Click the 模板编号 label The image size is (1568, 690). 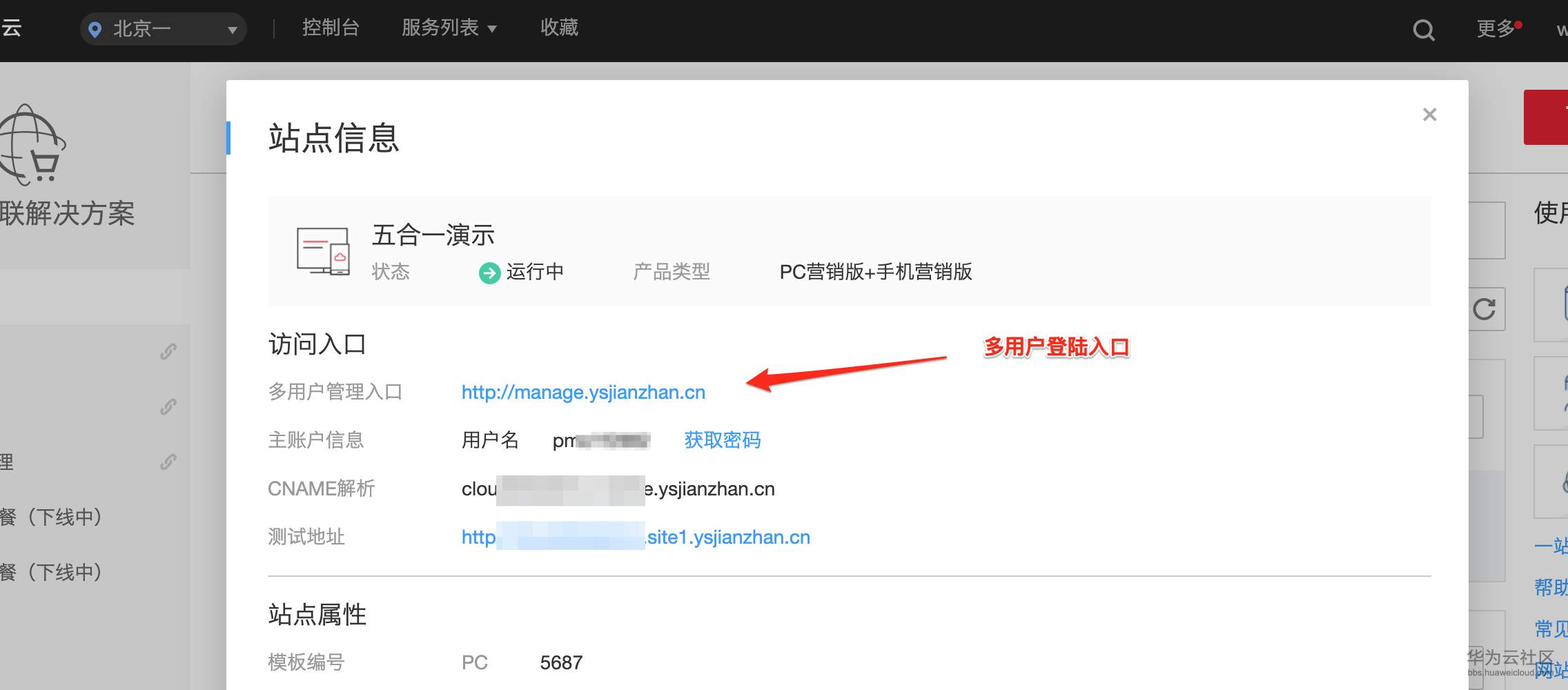(x=306, y=662)
